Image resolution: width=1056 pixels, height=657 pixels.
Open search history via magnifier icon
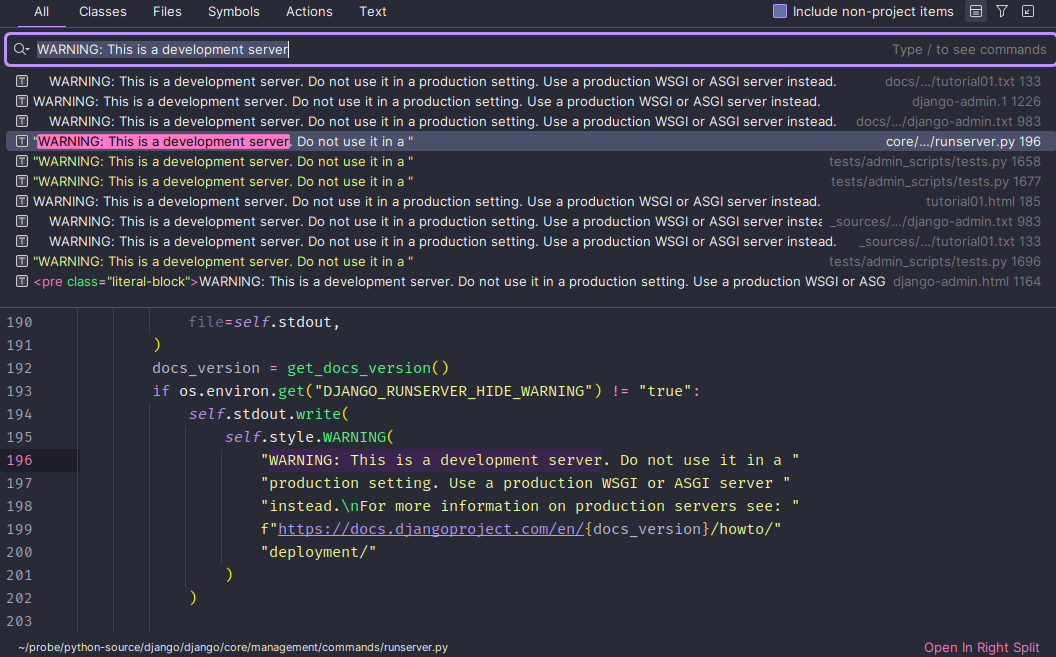pyautogui.click(x=22, y=49)
